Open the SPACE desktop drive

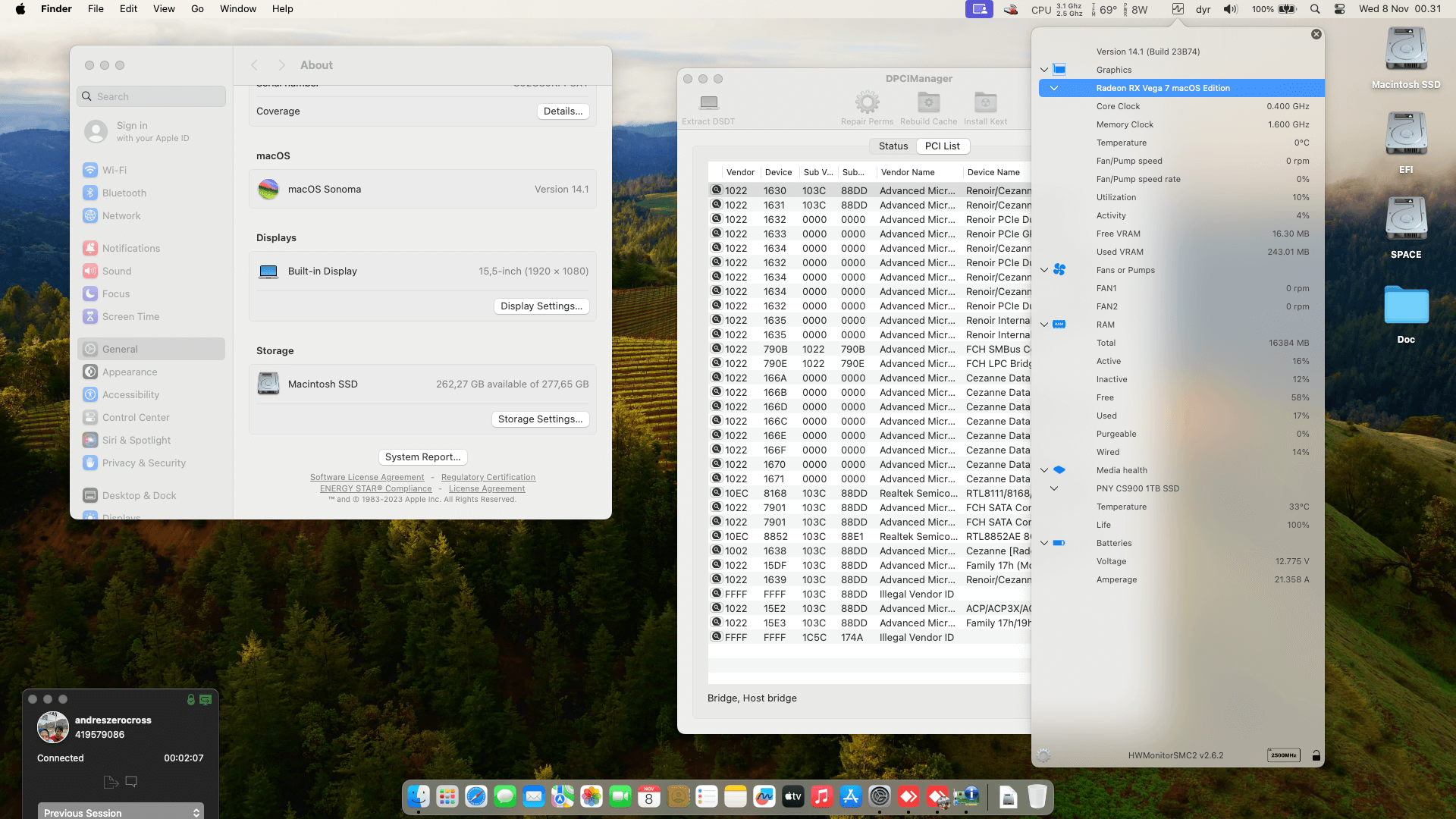pyautogui.click(x=1406, y=227)
